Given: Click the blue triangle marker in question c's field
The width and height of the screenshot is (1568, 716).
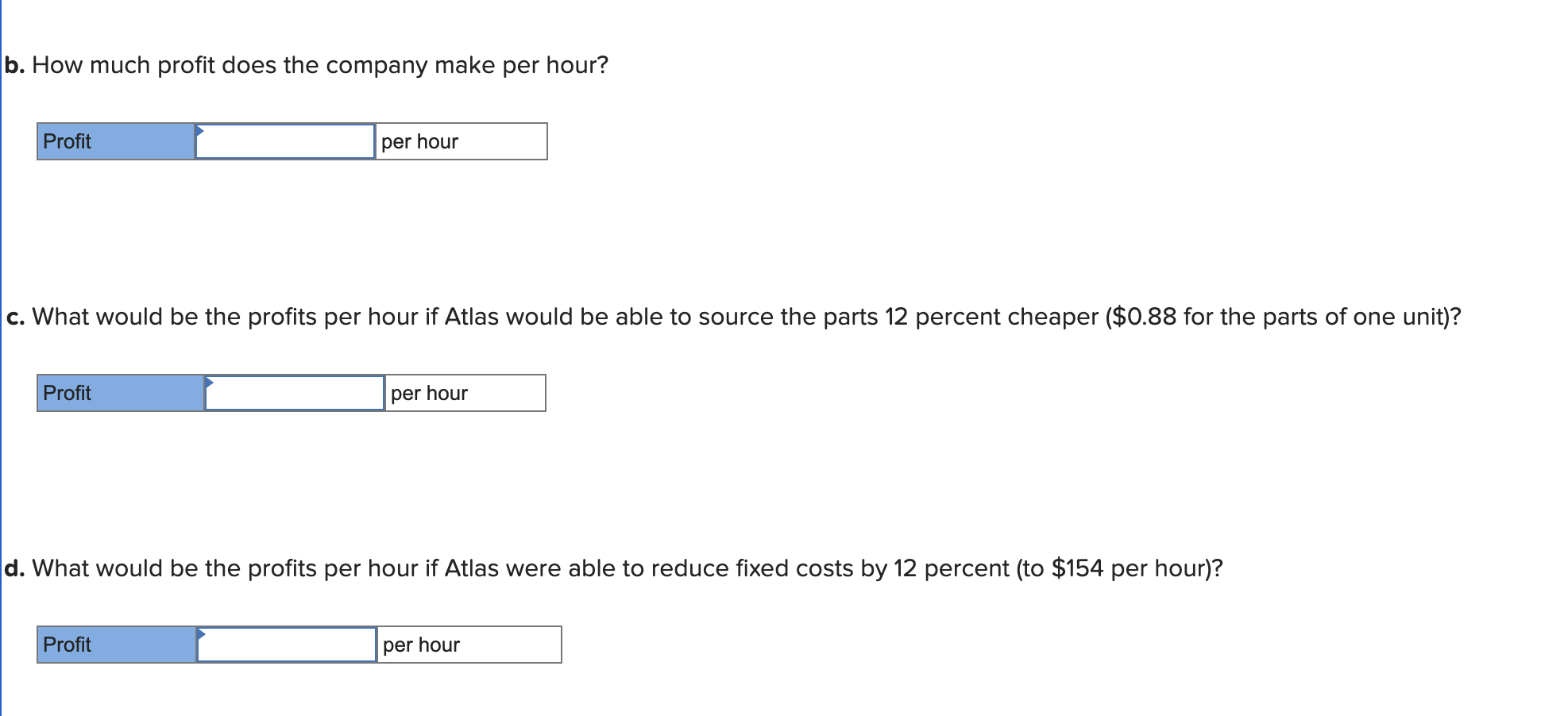Looking at the screenshot, I should [x=210, y=382].
